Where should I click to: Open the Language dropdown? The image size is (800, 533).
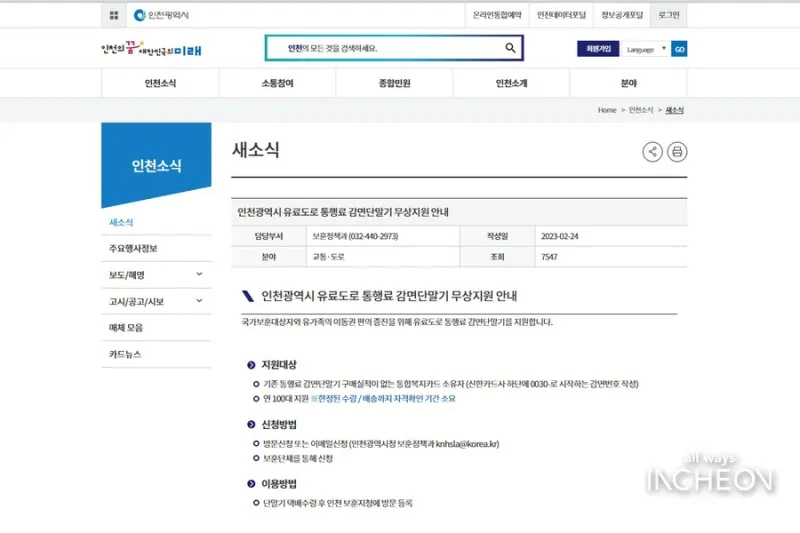pos(646,49)
